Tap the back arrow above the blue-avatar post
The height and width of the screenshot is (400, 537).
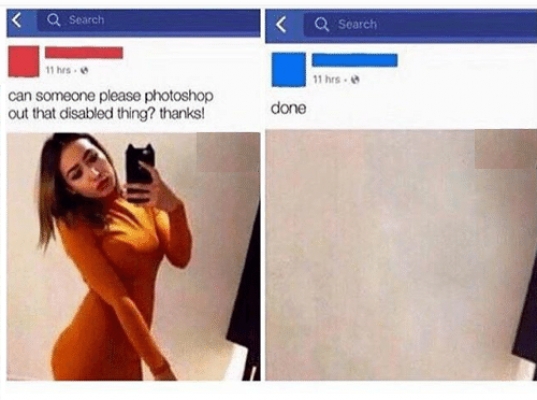281,24
